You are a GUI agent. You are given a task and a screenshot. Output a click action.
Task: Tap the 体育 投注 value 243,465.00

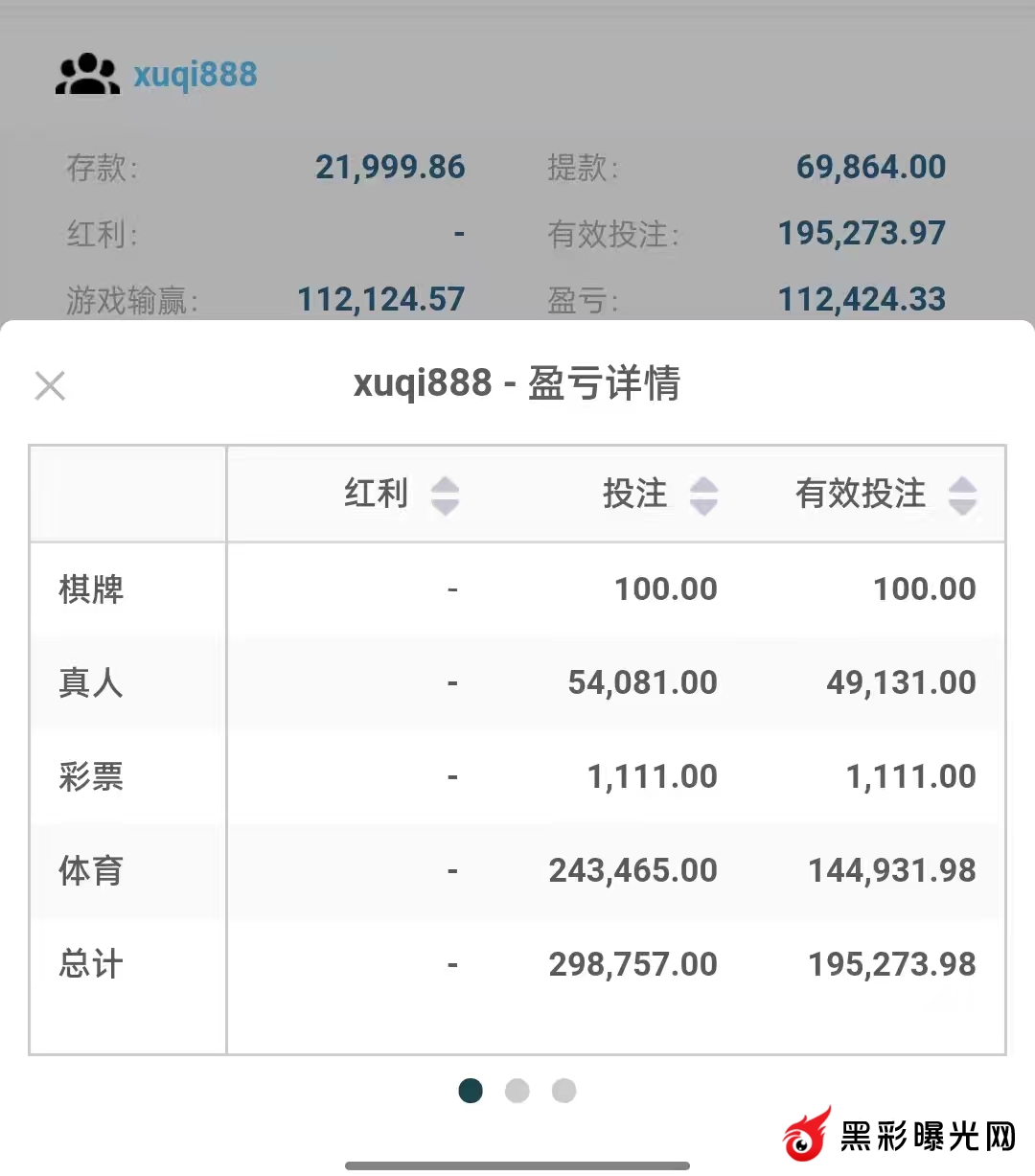click(632, 870)
